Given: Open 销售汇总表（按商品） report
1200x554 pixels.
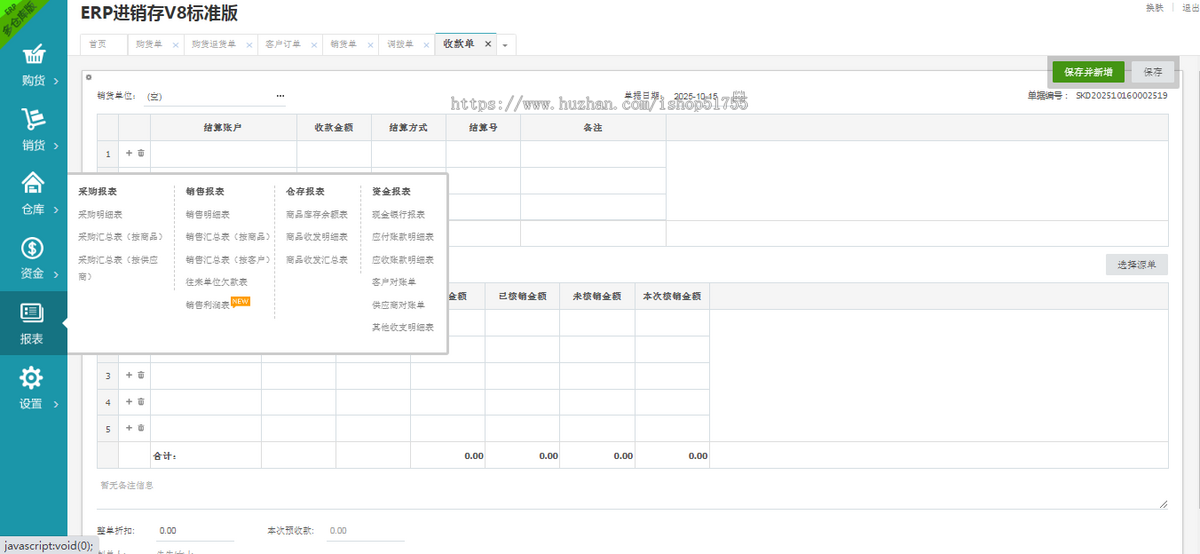Looking at the screenshot, I should click(x=228, y=237).
